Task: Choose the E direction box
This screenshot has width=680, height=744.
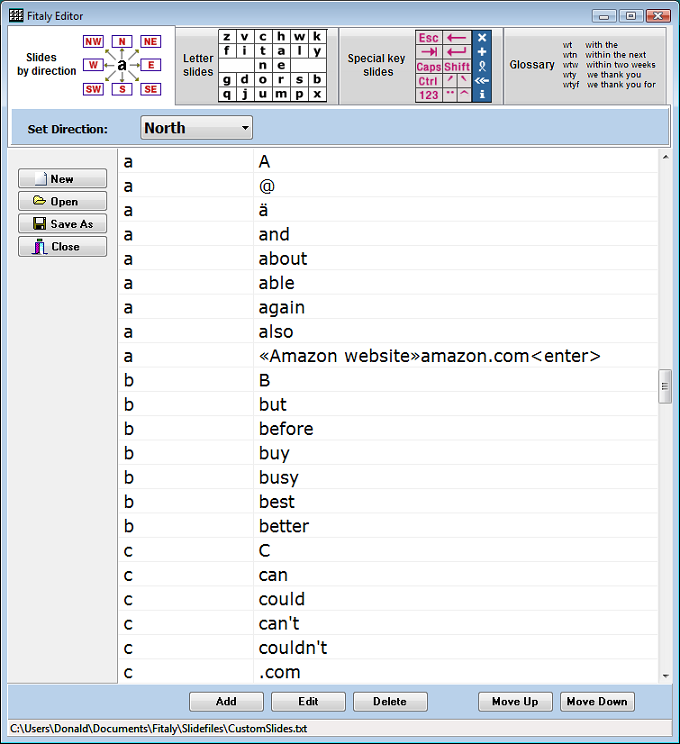Action: [151, 65]
